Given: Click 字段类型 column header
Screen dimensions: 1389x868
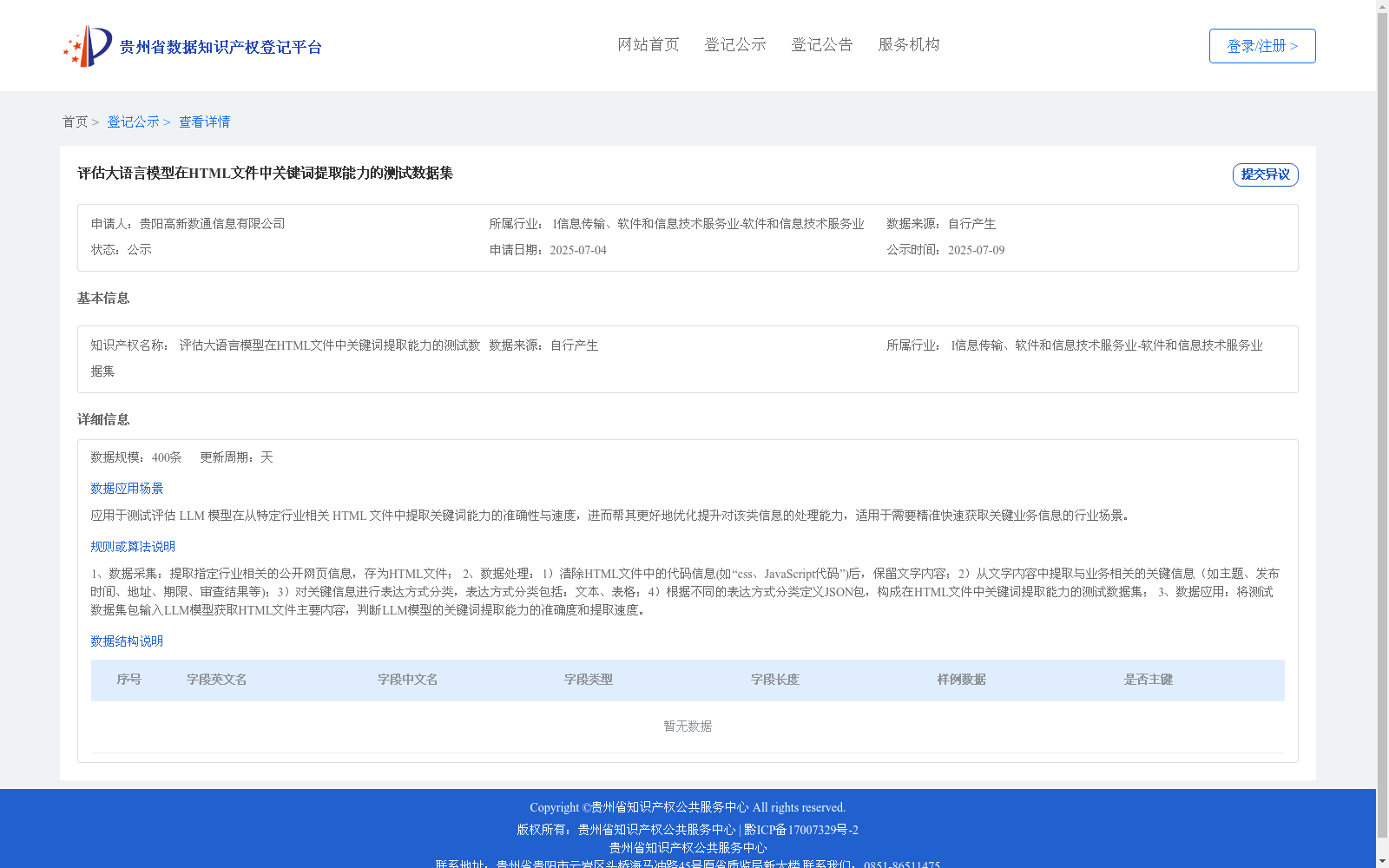Looking at the screenshot, I should [589, 680].
